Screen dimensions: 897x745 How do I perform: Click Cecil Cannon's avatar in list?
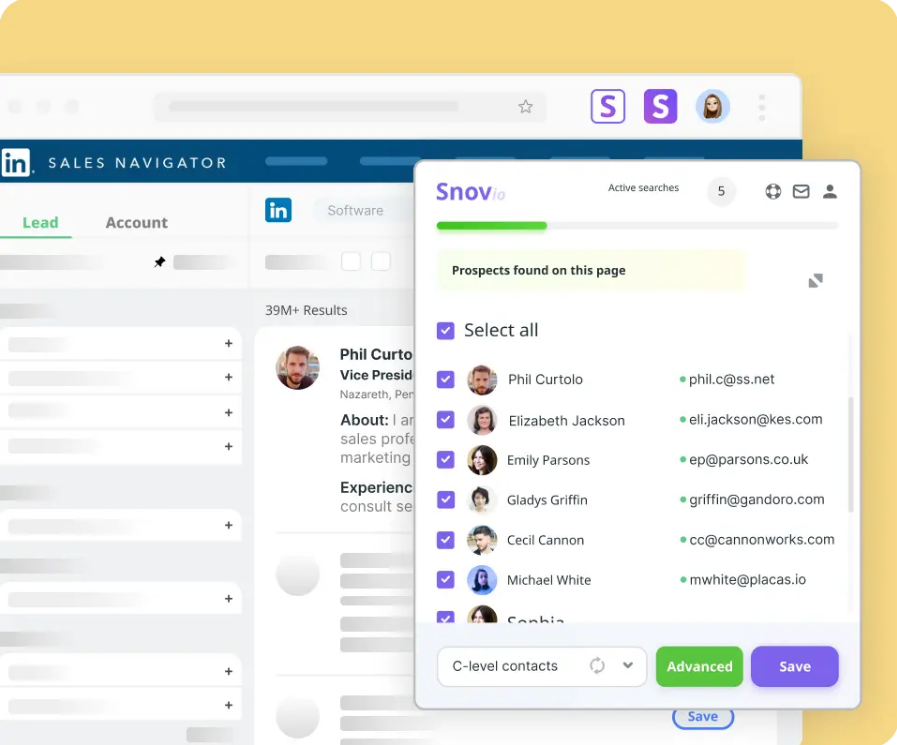(482, 540)
